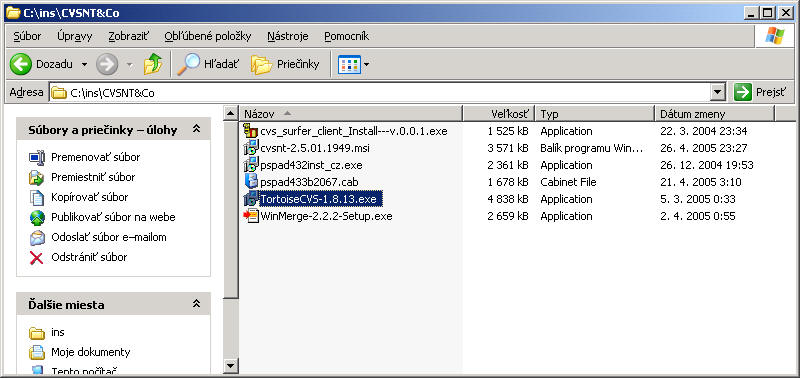800x378 pixels.
Task: Click the TortoiseCVS-1.8.13.exe file icon
Action: (251, 198)
